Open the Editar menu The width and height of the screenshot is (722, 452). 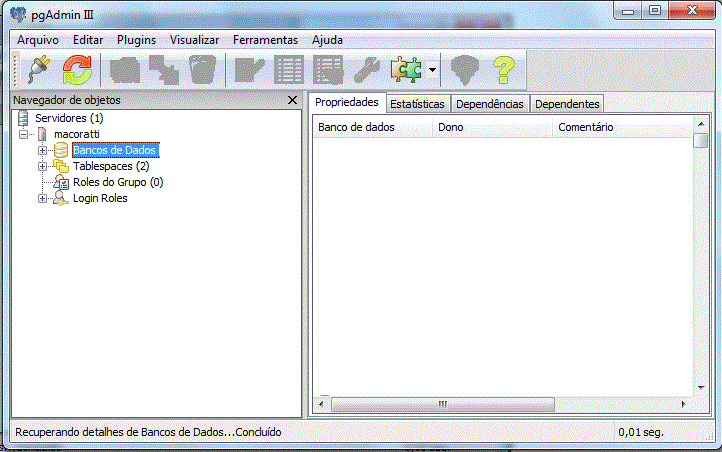(88, 40)
